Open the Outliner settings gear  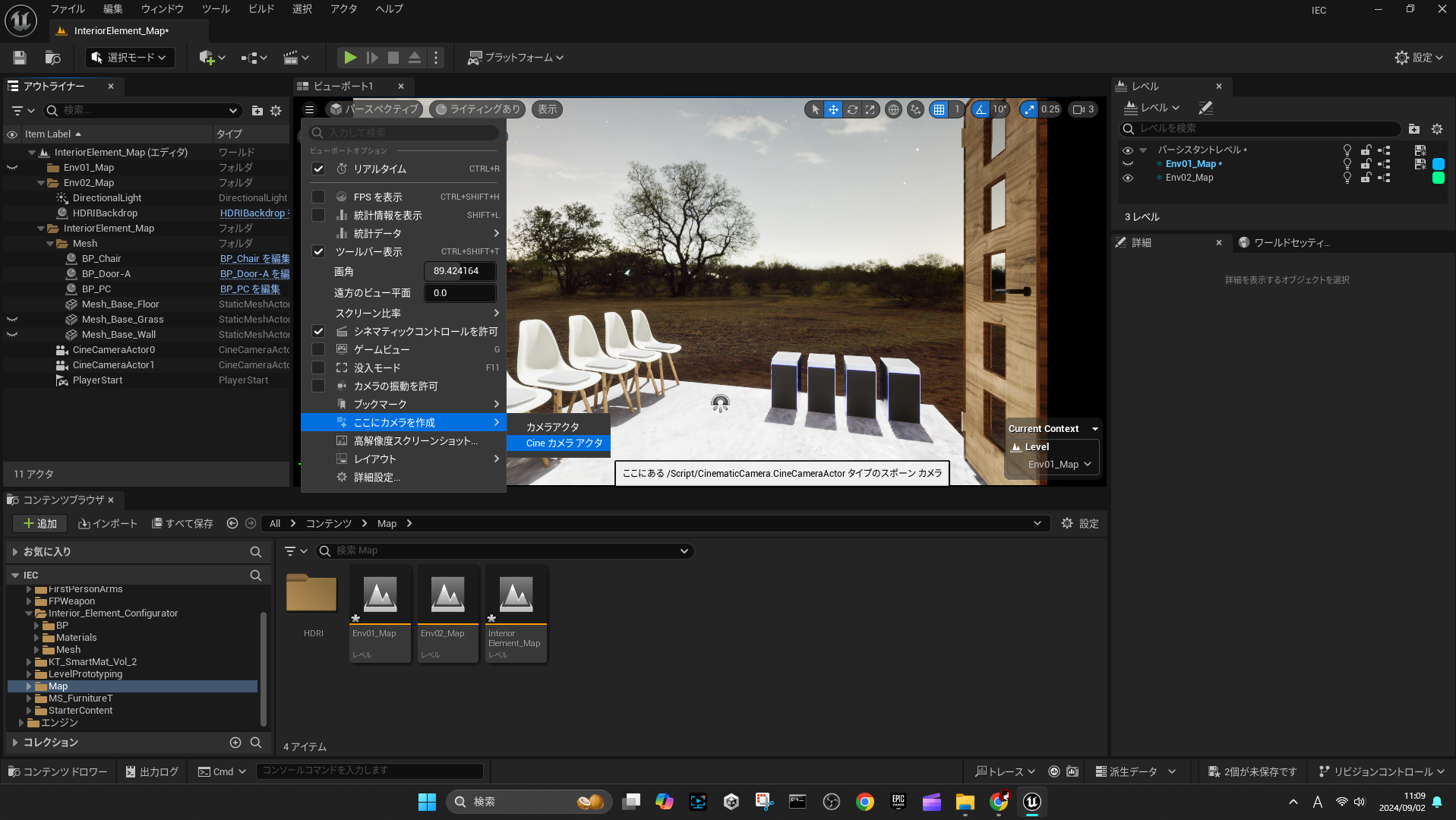coord(276,111)
